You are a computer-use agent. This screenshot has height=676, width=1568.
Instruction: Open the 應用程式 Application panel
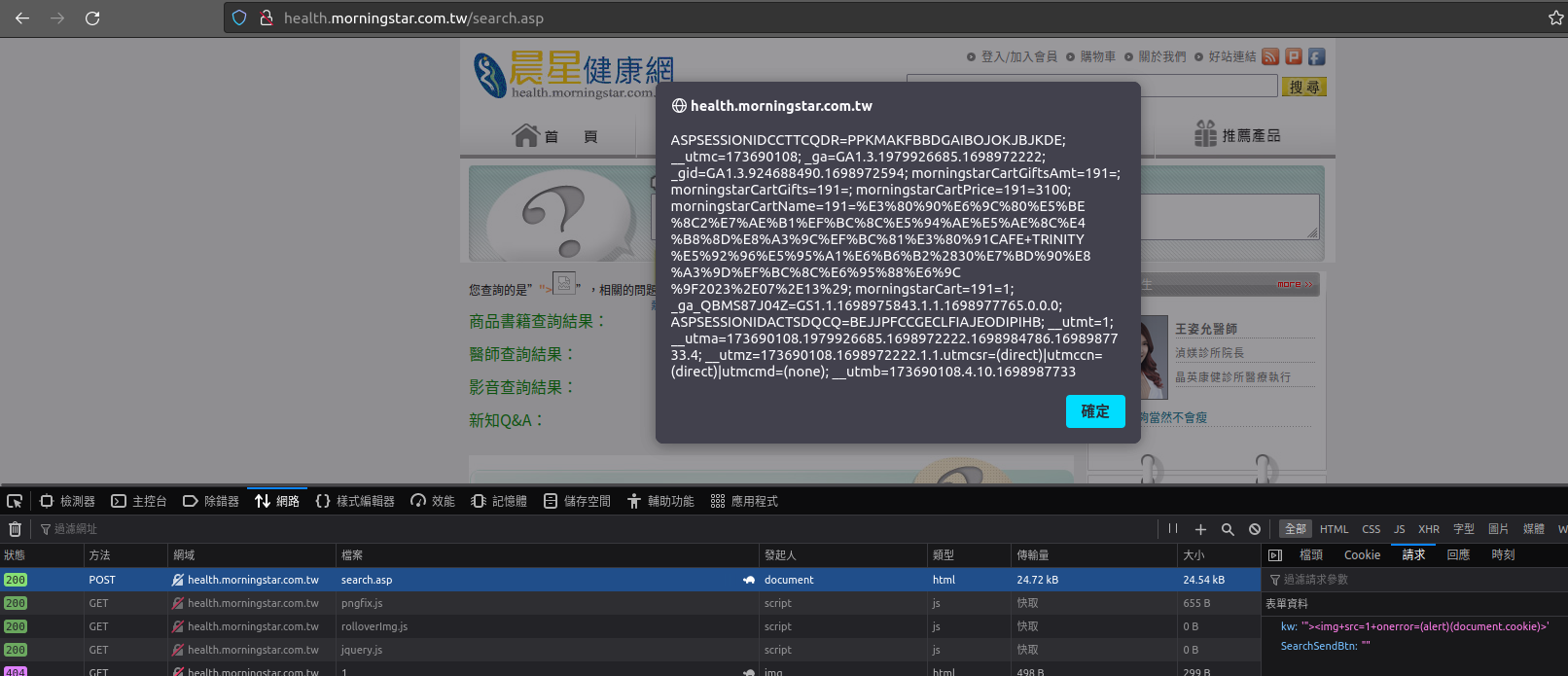[x=744, y=501]
